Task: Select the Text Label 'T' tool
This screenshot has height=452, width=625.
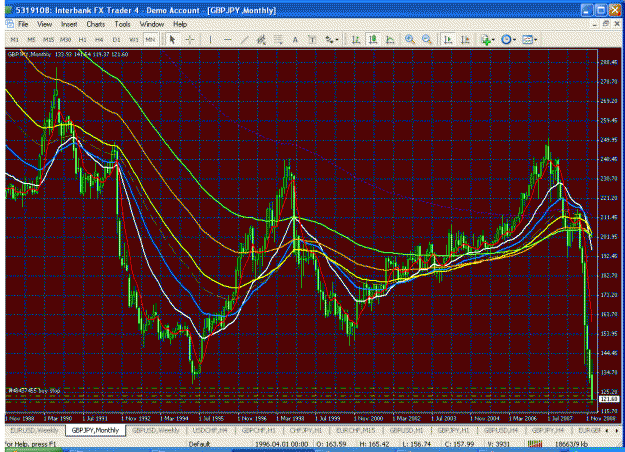Action: pos(312,39)
